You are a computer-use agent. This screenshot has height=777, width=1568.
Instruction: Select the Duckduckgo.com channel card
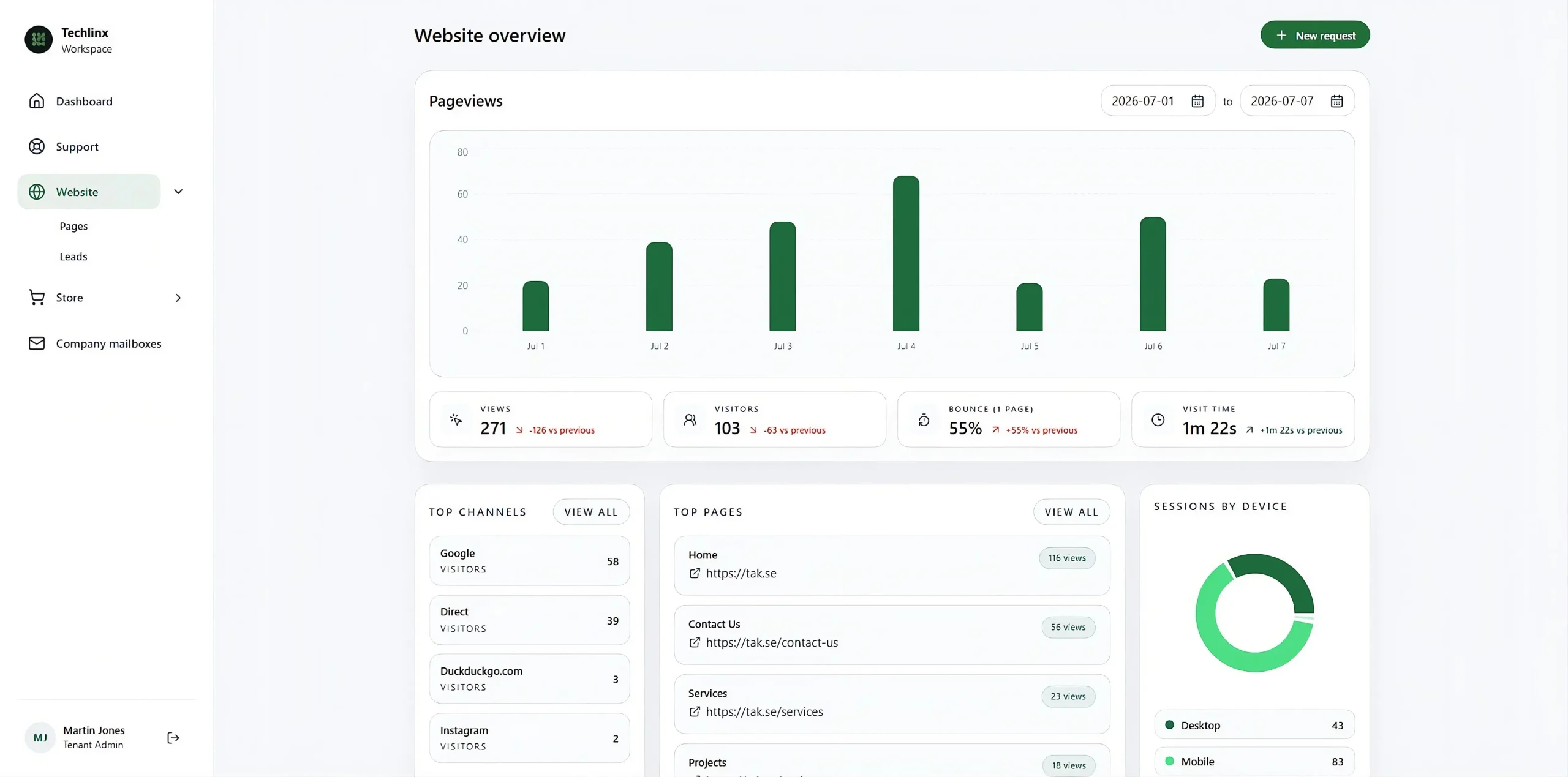[529, 678]
